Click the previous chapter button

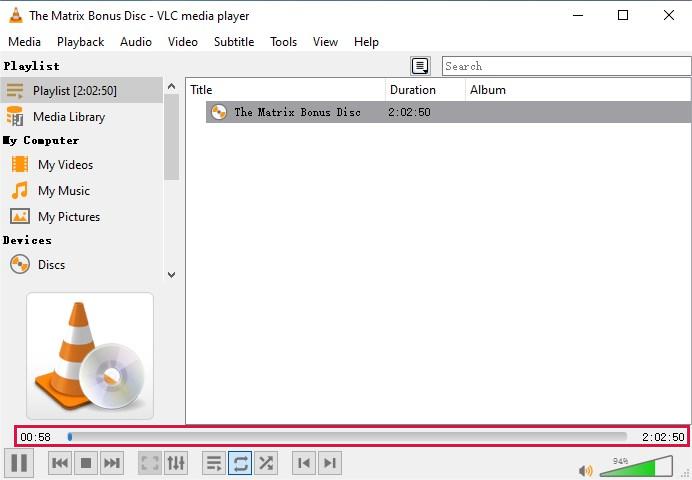pos(303,463)
